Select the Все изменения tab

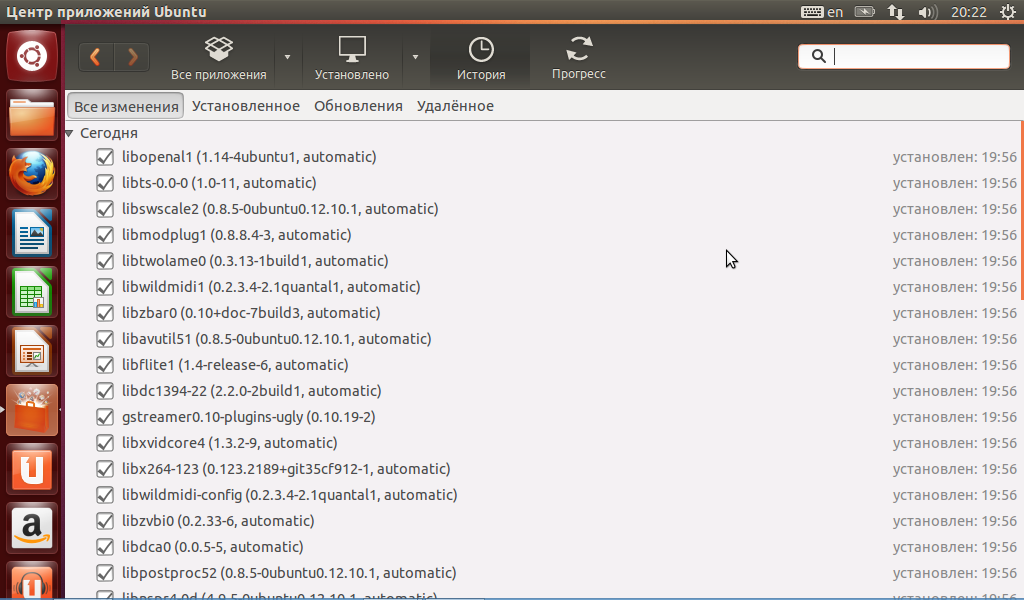[x=125, y=106]
